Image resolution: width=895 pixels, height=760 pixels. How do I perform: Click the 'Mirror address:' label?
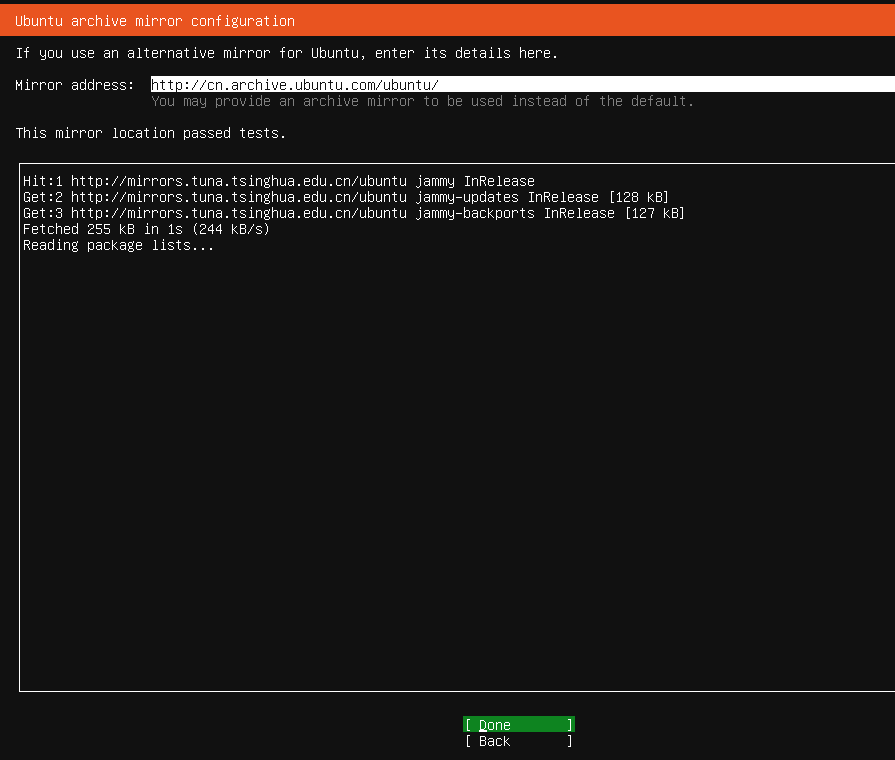click(x=75, y=85)
